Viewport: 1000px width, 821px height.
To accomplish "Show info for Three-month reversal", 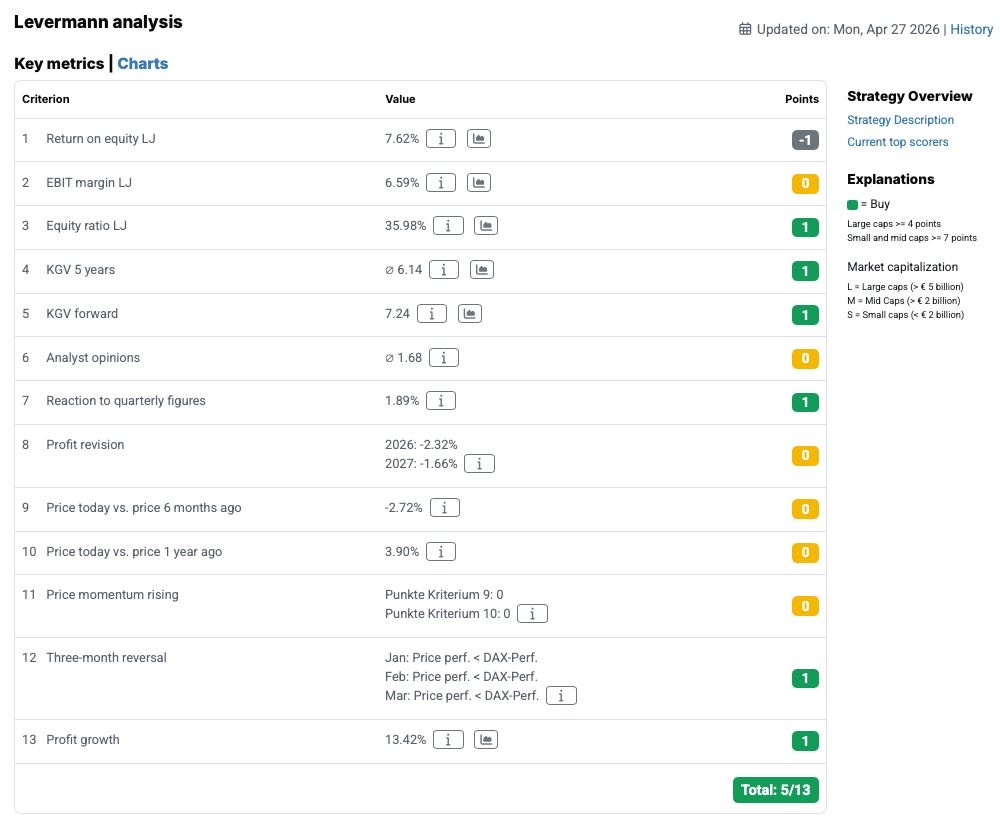I will 562,696.
